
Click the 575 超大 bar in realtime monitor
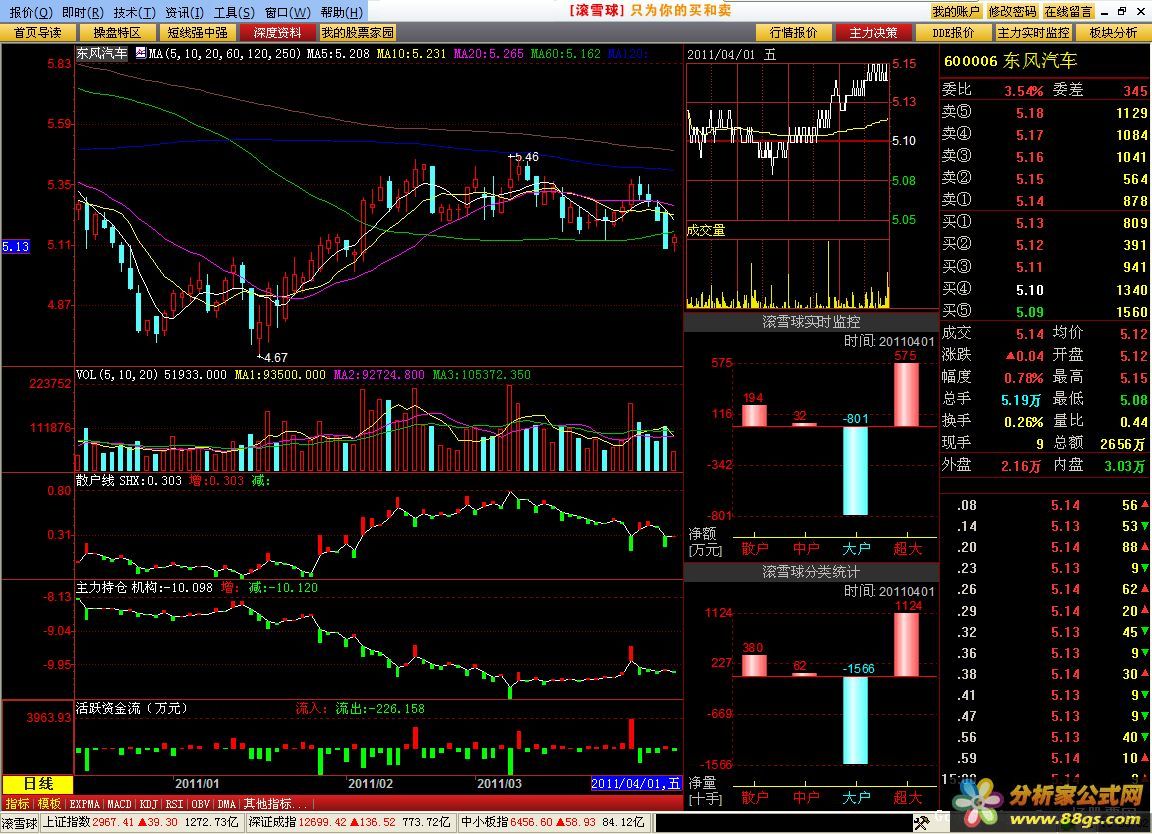coord(906,395)
